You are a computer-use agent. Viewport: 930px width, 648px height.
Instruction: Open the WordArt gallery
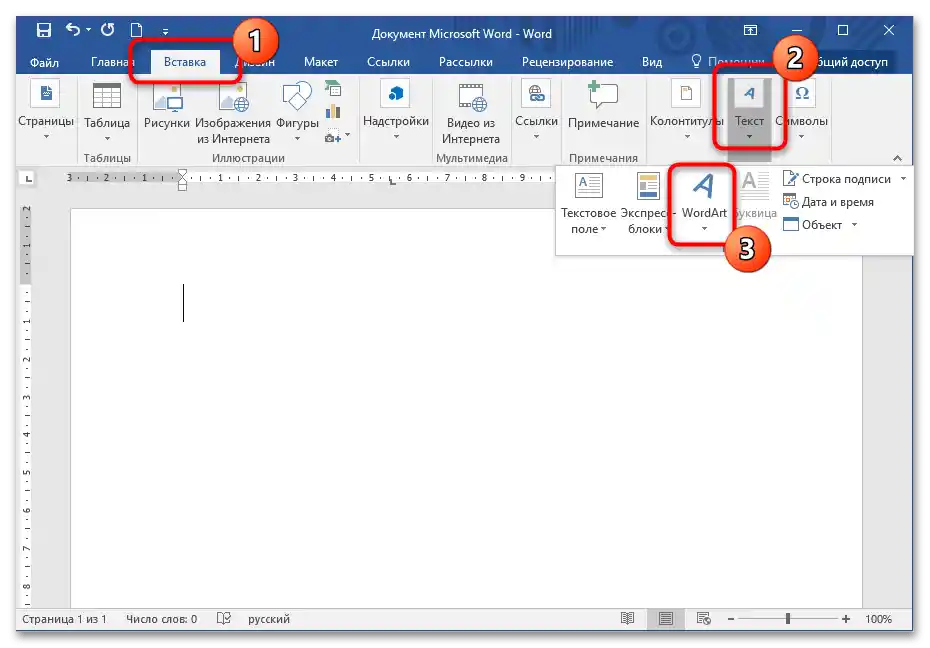point(704,203)
